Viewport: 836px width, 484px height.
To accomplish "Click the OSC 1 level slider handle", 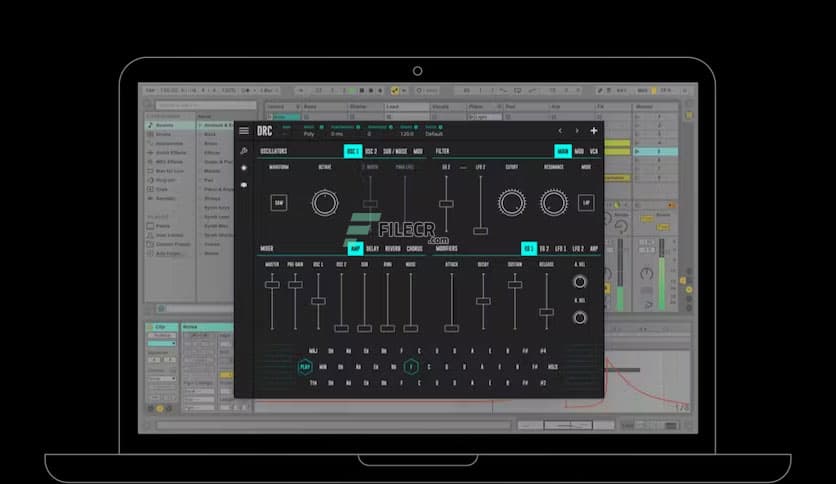I will tap(318, 301).
